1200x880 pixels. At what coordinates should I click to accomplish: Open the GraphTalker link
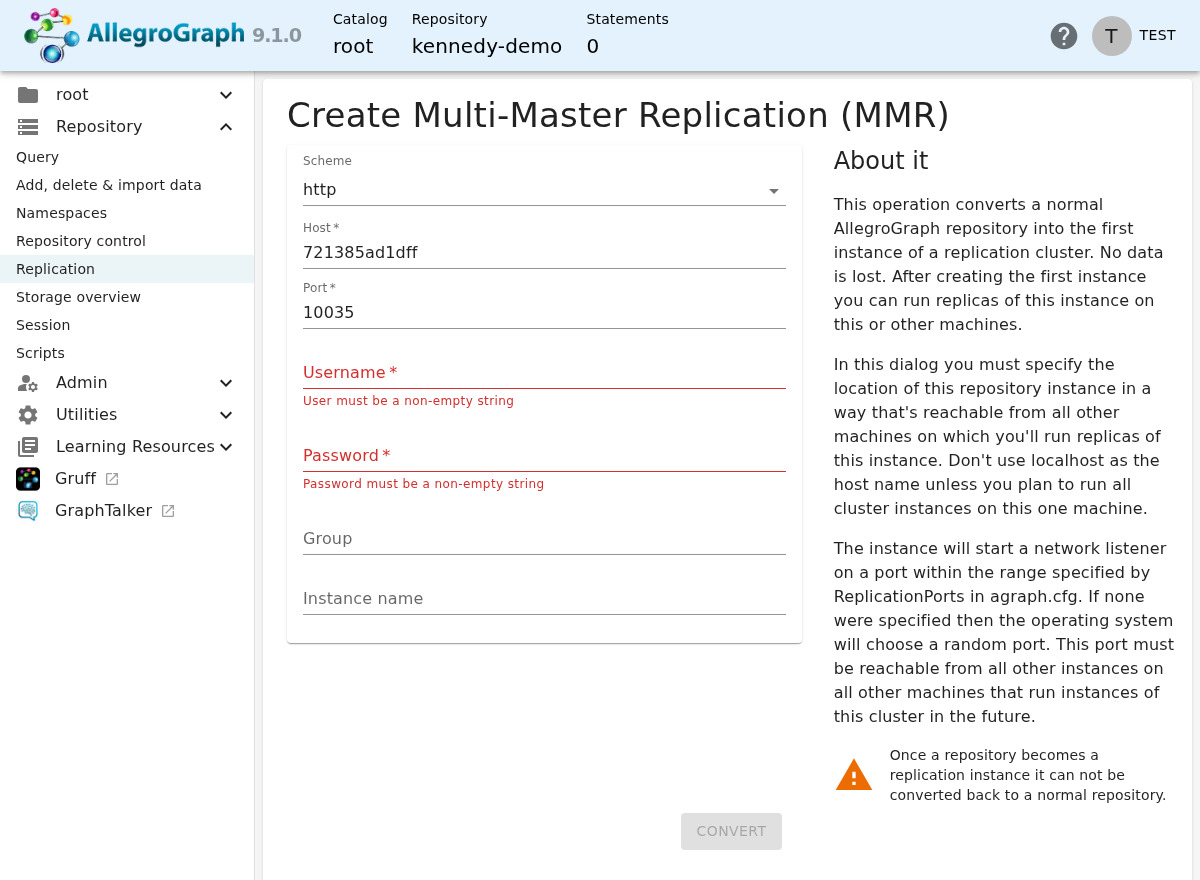click(x=103, y=511)
